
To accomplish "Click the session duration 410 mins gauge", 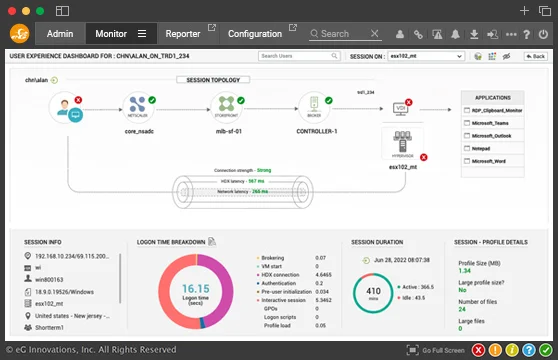I will (373, 293).
